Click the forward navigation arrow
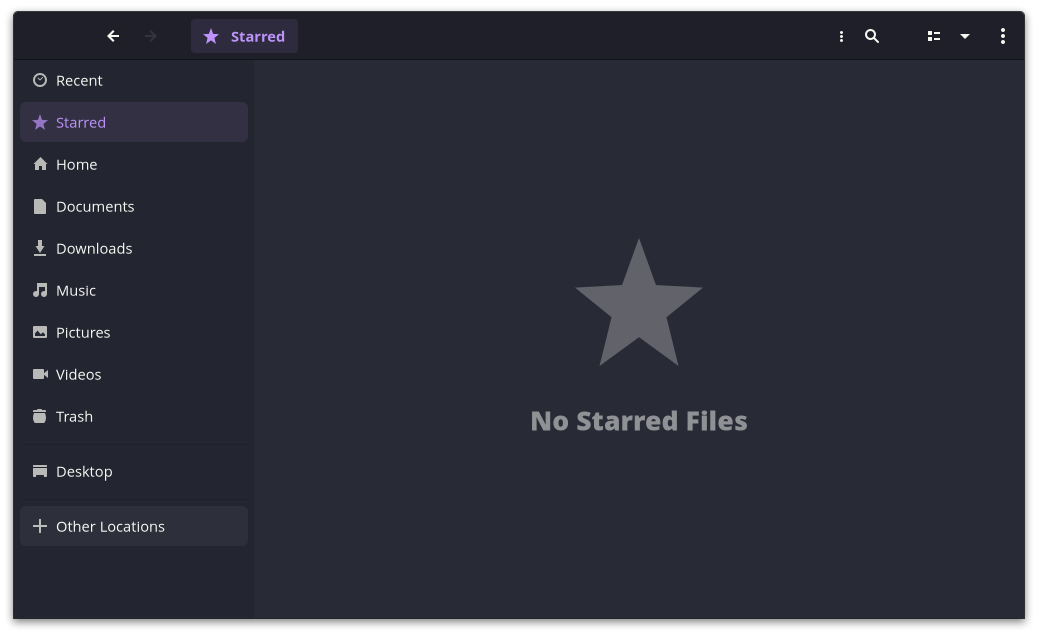Image resolution: width=1038 pixels, height=635 pixels. tap(150, 36)
